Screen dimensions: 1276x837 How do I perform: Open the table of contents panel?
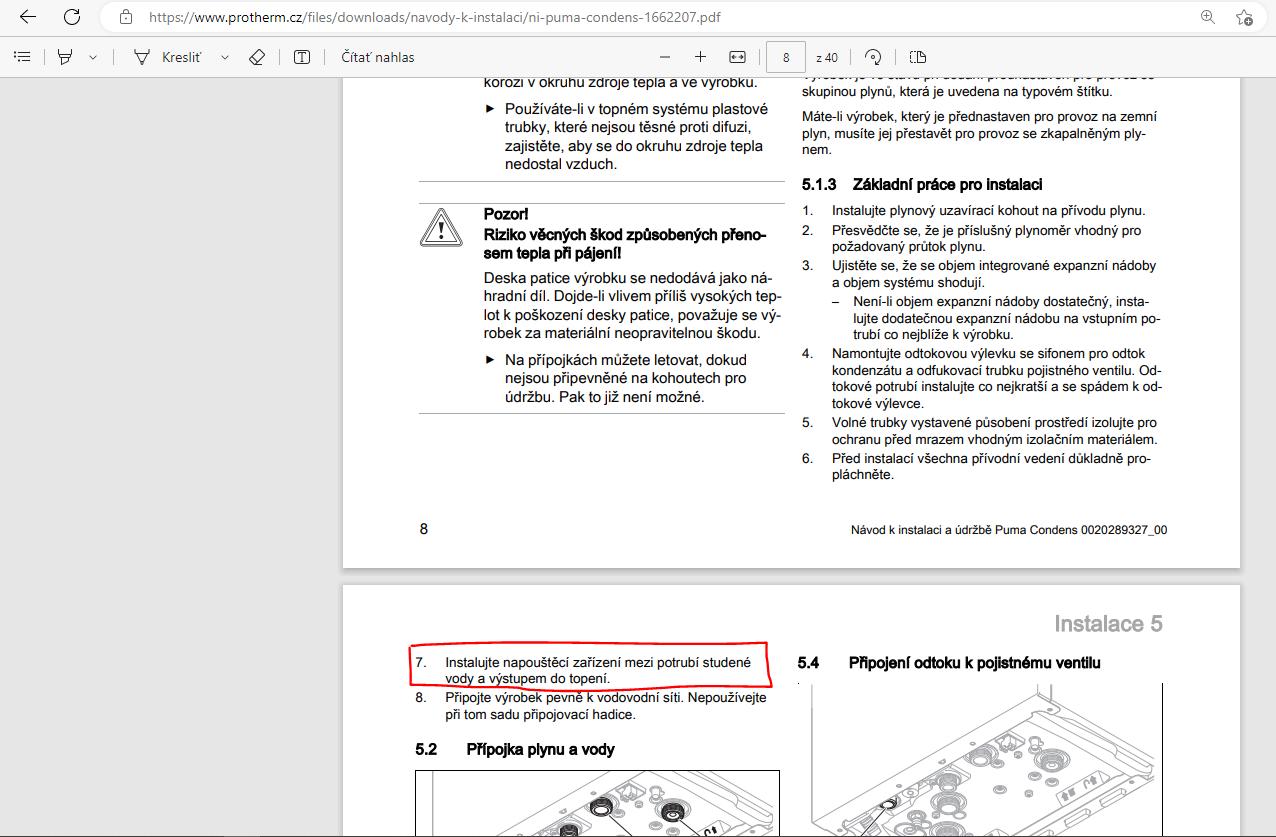[22, 57]
